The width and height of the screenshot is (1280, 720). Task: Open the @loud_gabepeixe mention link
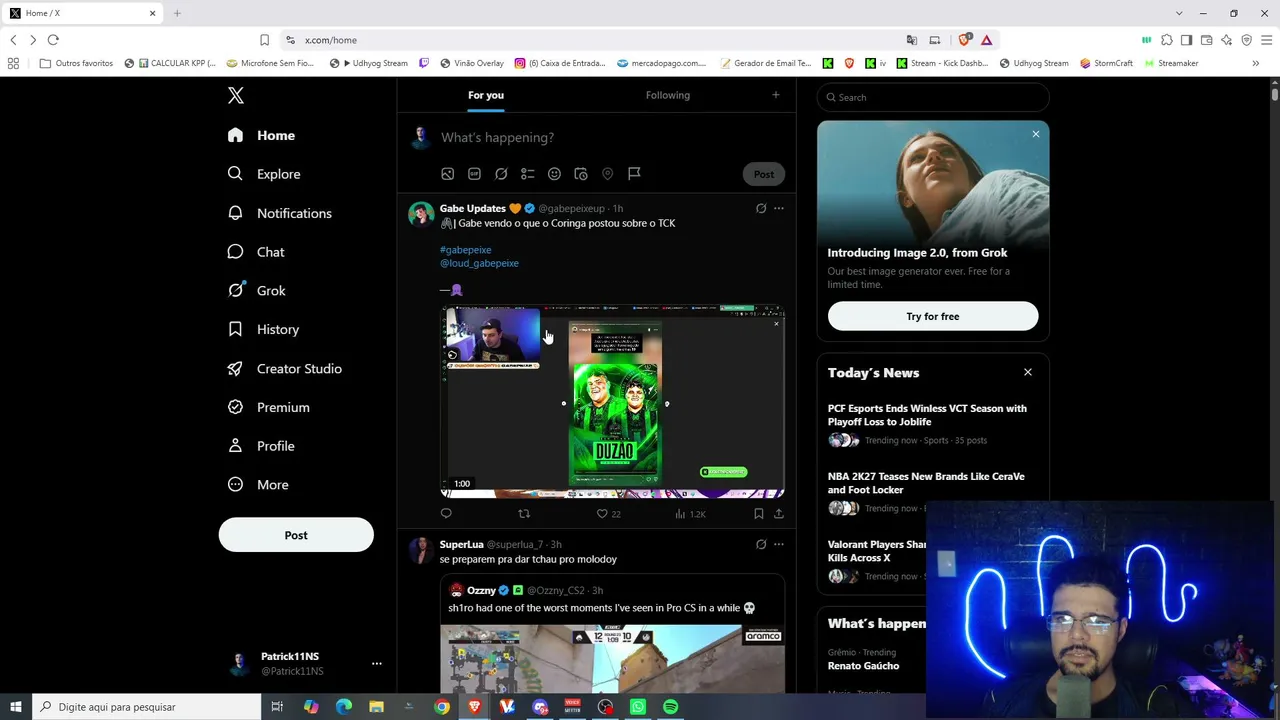click(479, 263)
